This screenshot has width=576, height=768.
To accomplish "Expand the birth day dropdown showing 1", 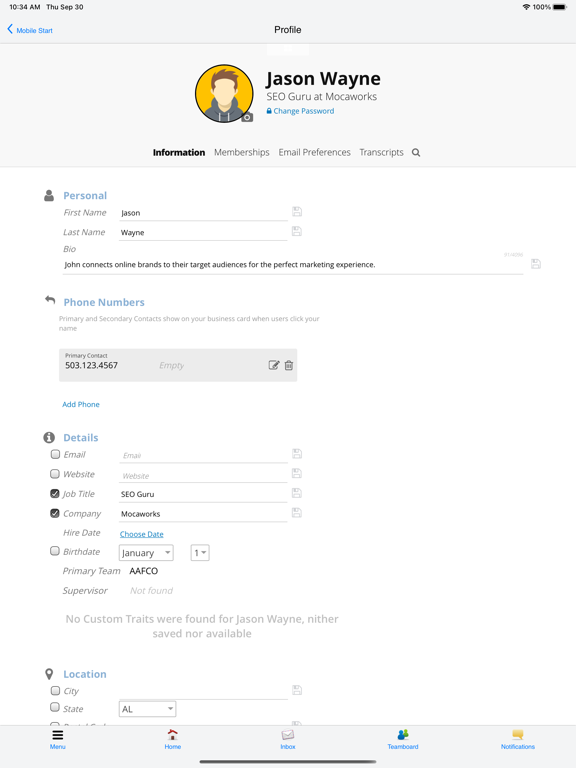I will click(x=200, y=553).
